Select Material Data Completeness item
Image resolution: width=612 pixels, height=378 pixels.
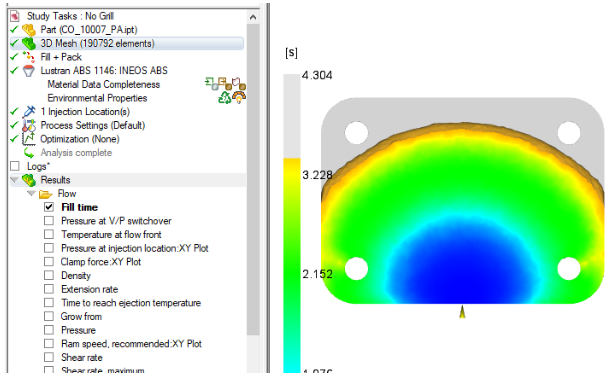(103, 84)
